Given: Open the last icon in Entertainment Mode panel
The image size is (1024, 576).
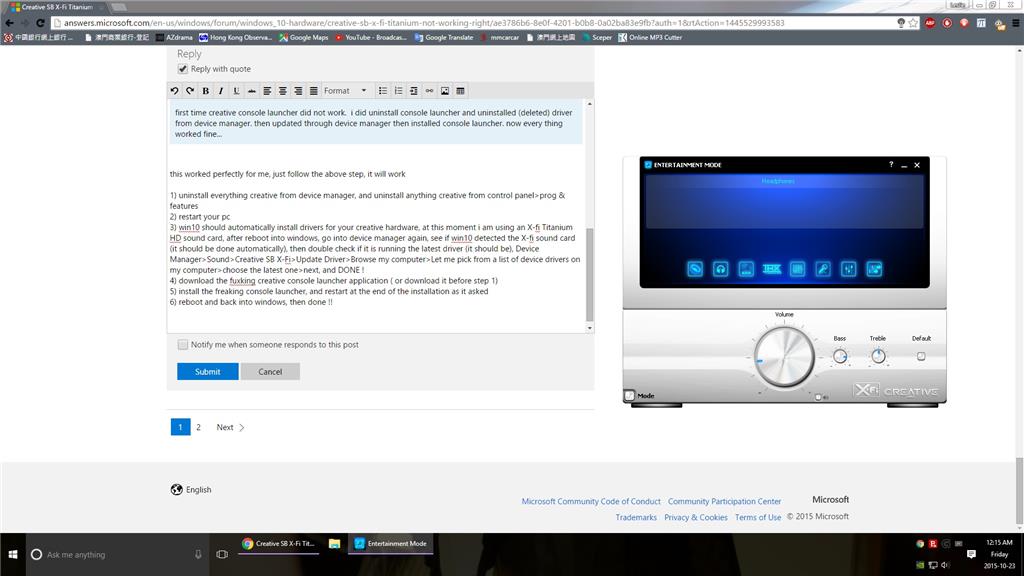Looking at the screenshot, I should pyautogui.click(x=874, y=269).
